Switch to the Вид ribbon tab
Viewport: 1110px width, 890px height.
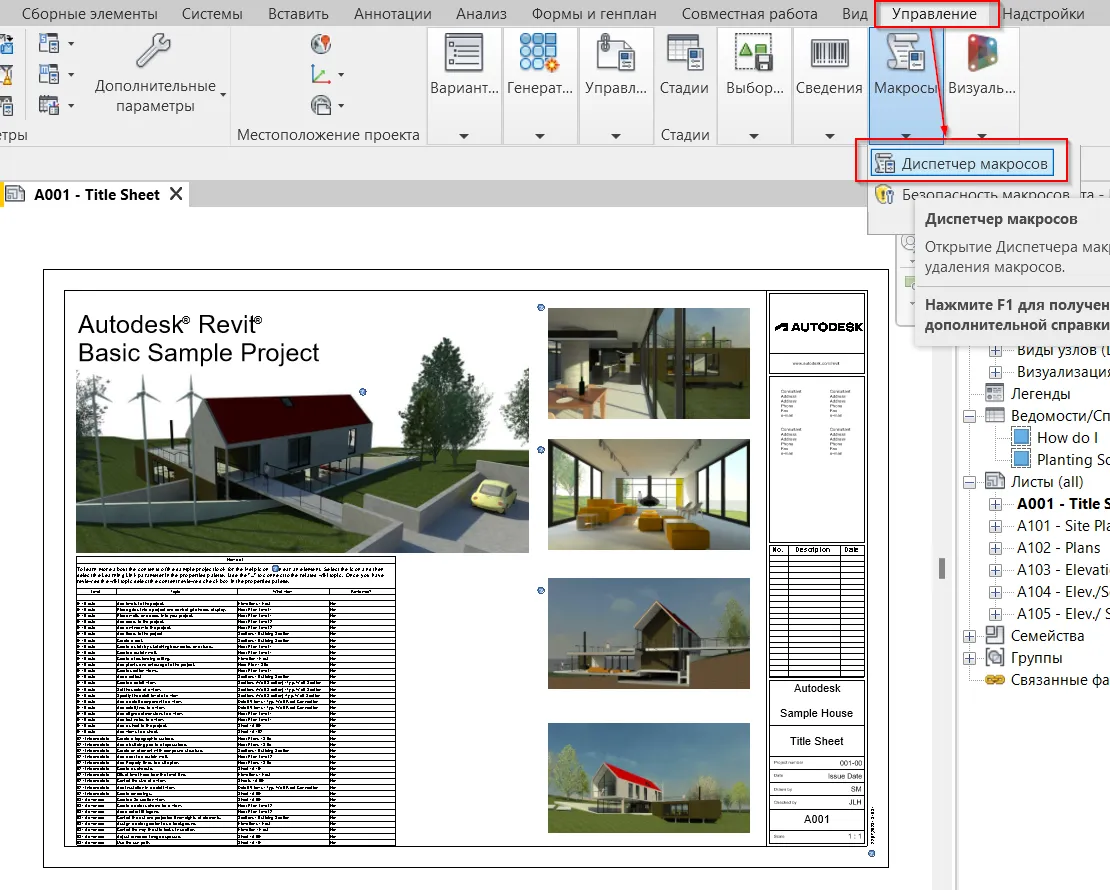pos(854,13)
